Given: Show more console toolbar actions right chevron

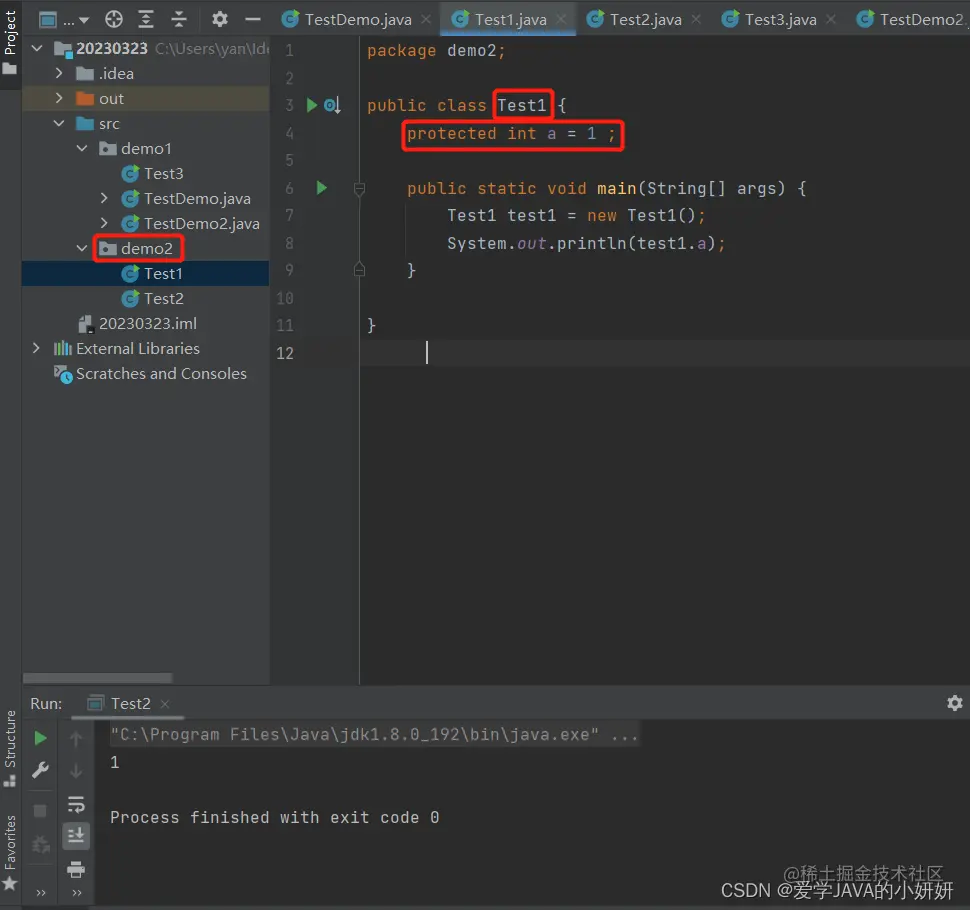Looking at the screenshot, I should coord(77,893).
